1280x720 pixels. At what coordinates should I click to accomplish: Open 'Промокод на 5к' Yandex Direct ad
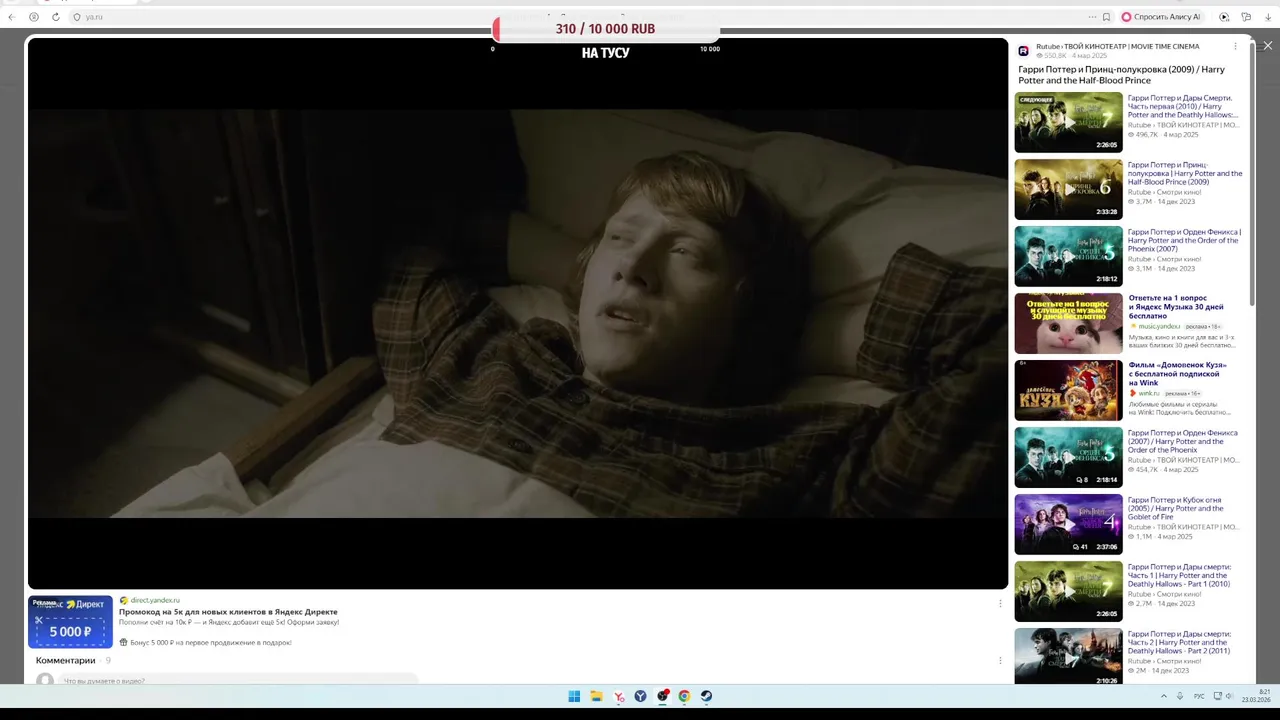pyautogui.click(x=228, y=611)
